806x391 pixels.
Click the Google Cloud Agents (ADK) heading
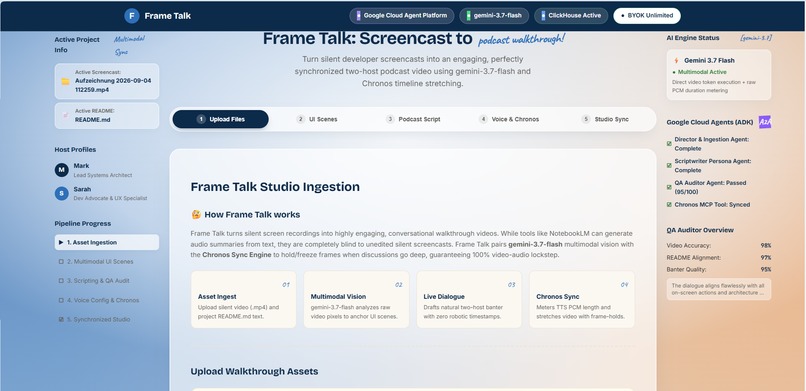[x=710, y=122]
